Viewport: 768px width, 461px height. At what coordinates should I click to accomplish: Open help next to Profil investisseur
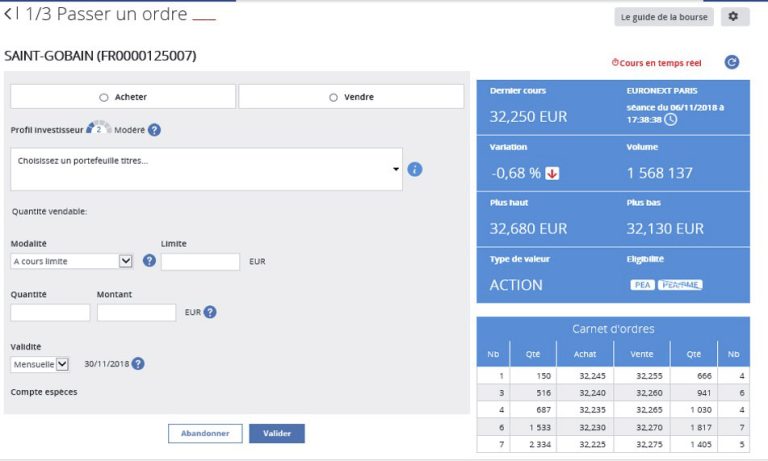tap(154, 130)
